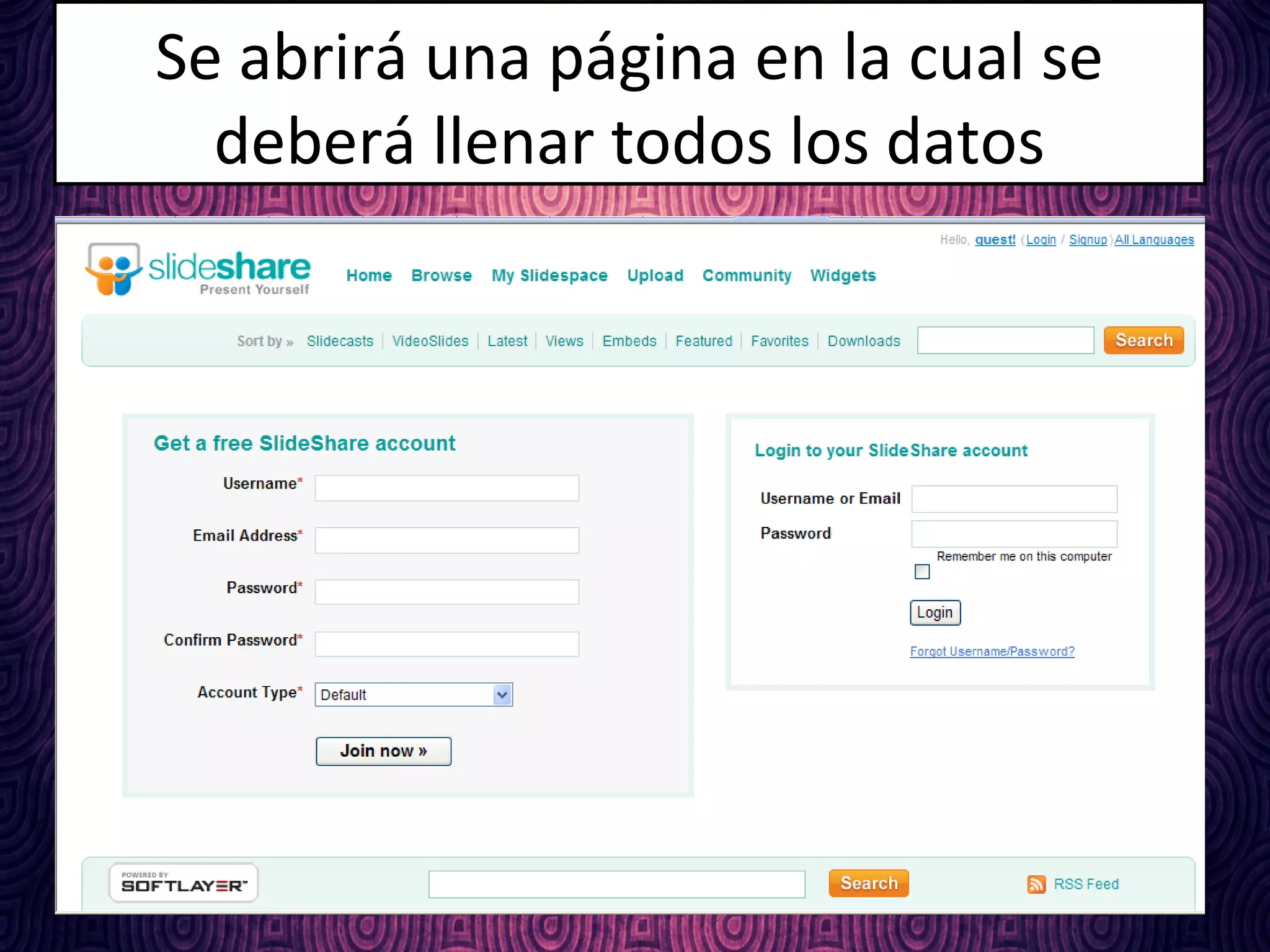Click the Signup link in header
The image size is (1270, 952).
1088,240
